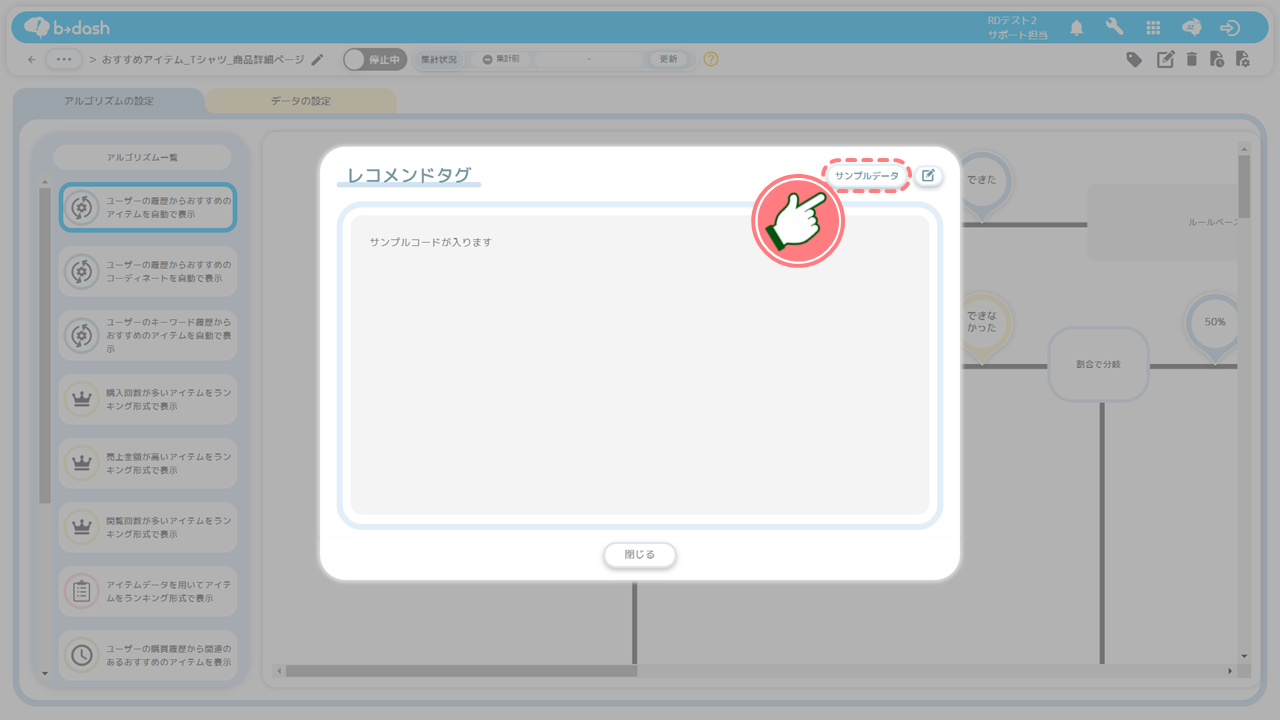Click the trash delete icon
The height and width of the screenshot is (720, 1280).
(1191, 59)
